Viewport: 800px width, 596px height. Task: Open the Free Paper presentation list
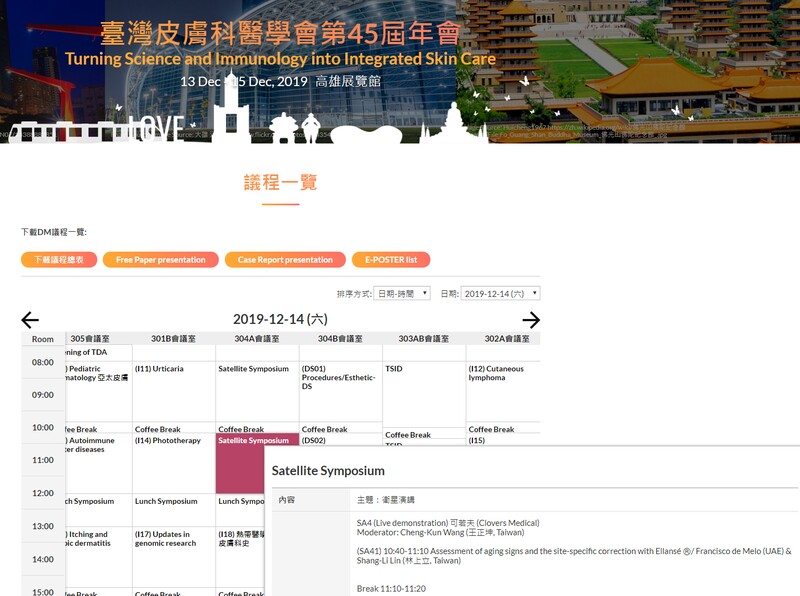coord(161,260)
